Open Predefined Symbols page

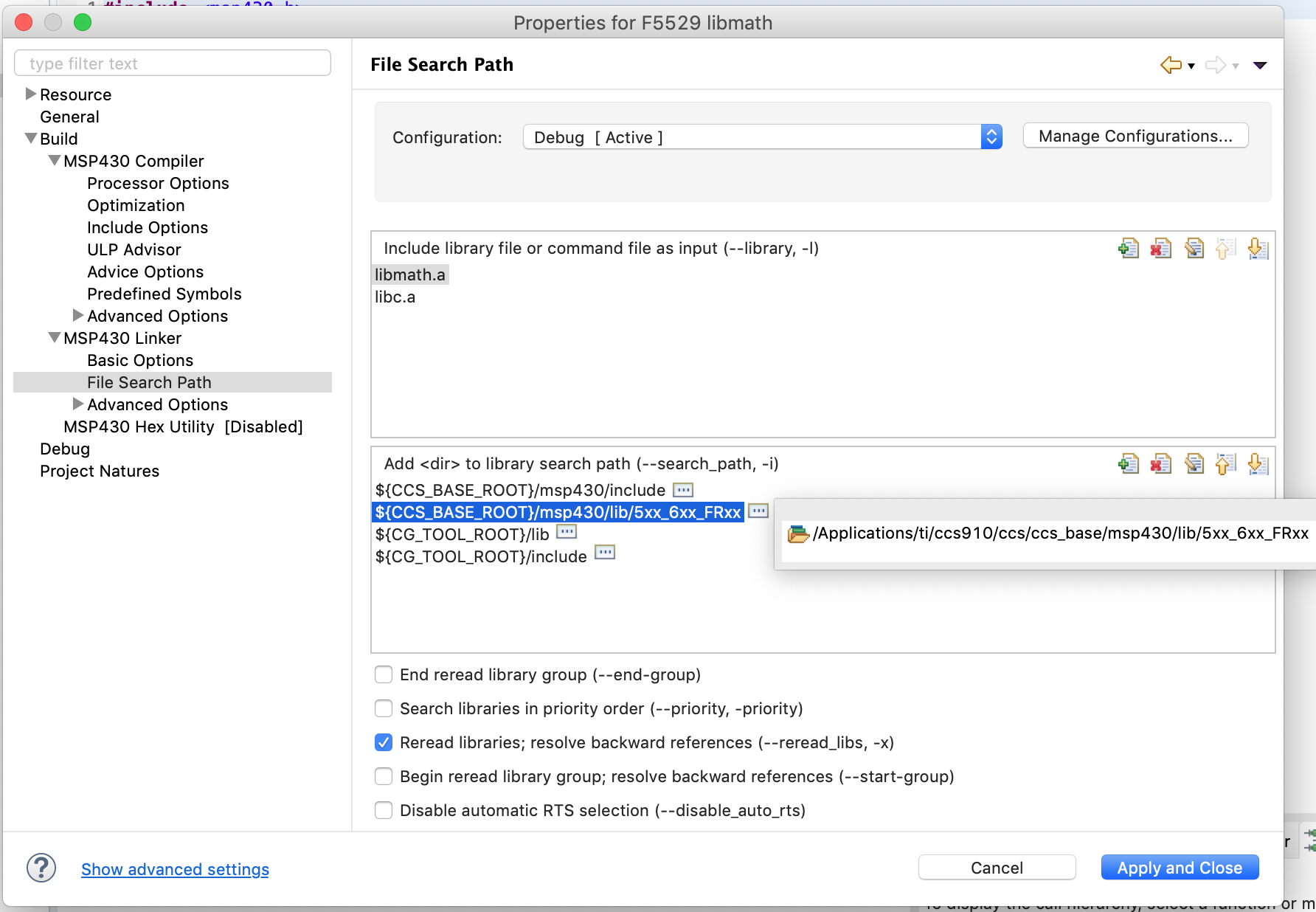164,294
